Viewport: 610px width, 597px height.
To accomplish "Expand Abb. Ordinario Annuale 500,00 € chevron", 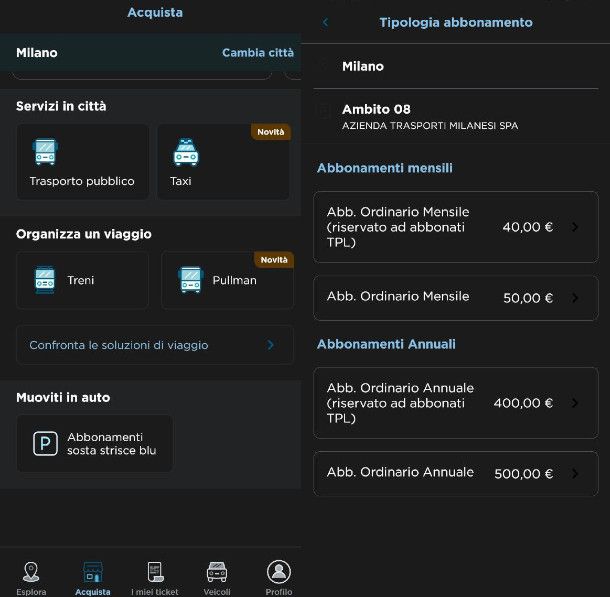I will coord(575,474).
